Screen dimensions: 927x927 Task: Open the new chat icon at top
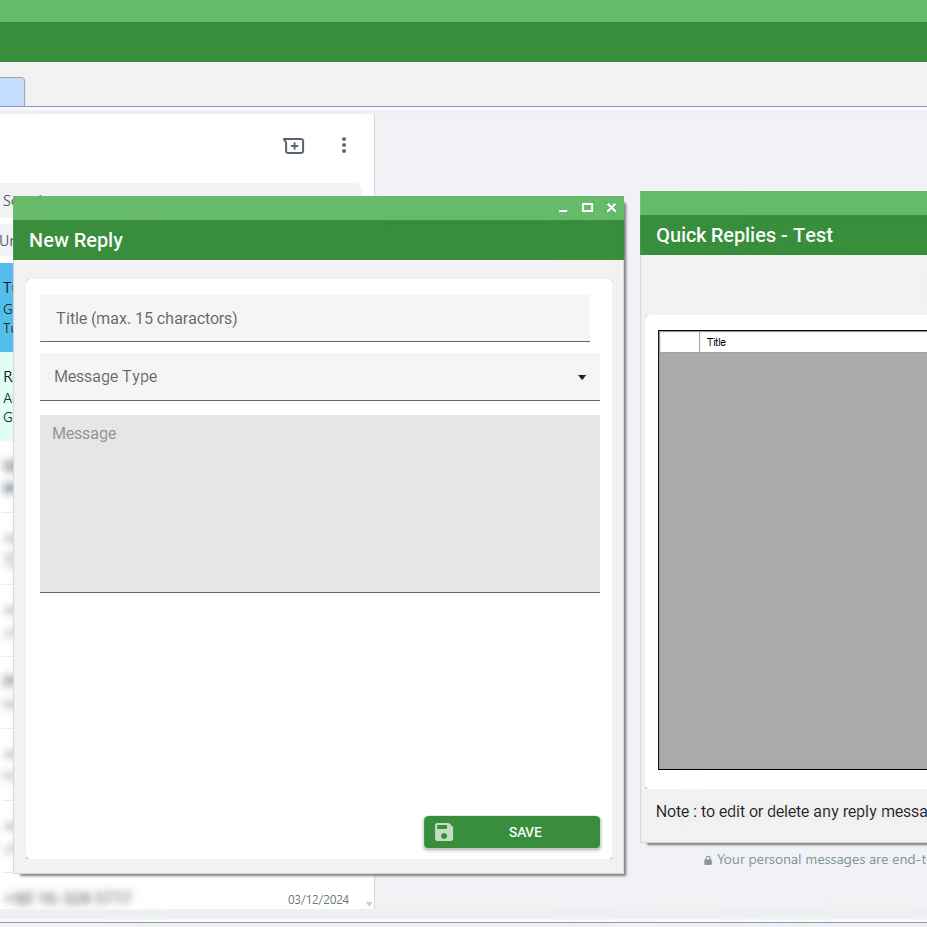293,145
